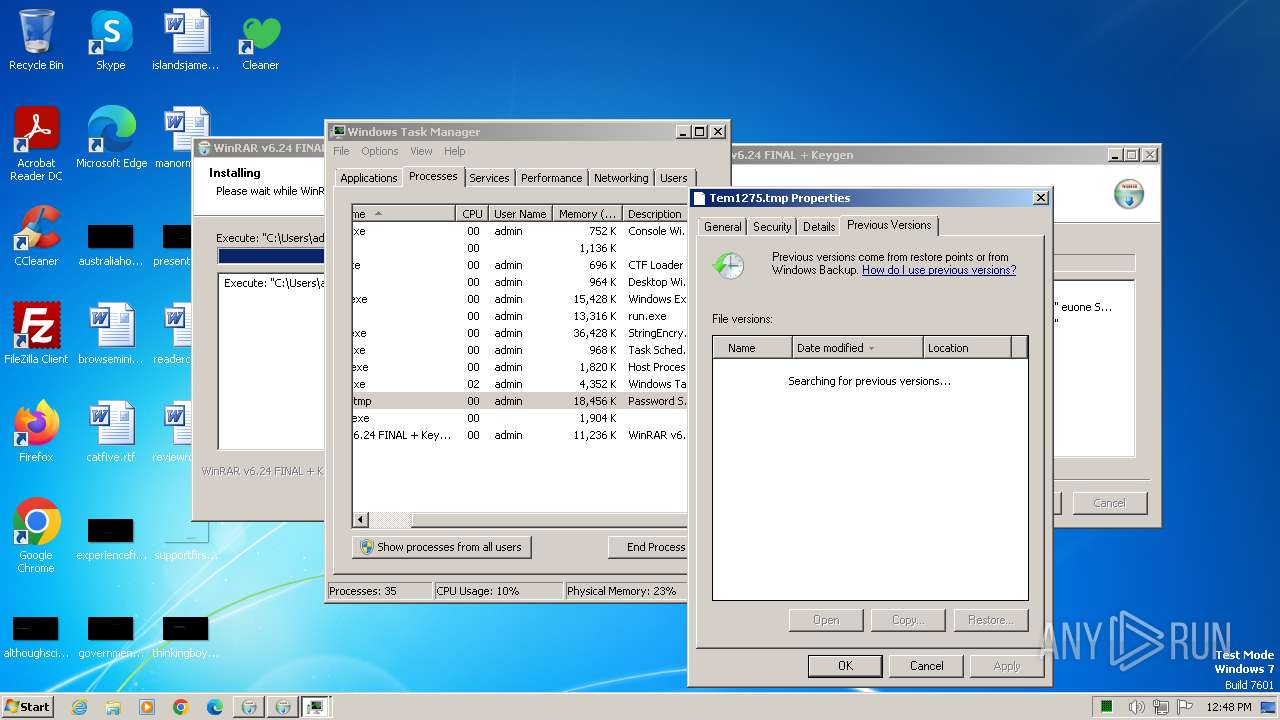Open the Security tab in Properties
The height and width of the screenshot is (720, 1280).
point(772,227)
